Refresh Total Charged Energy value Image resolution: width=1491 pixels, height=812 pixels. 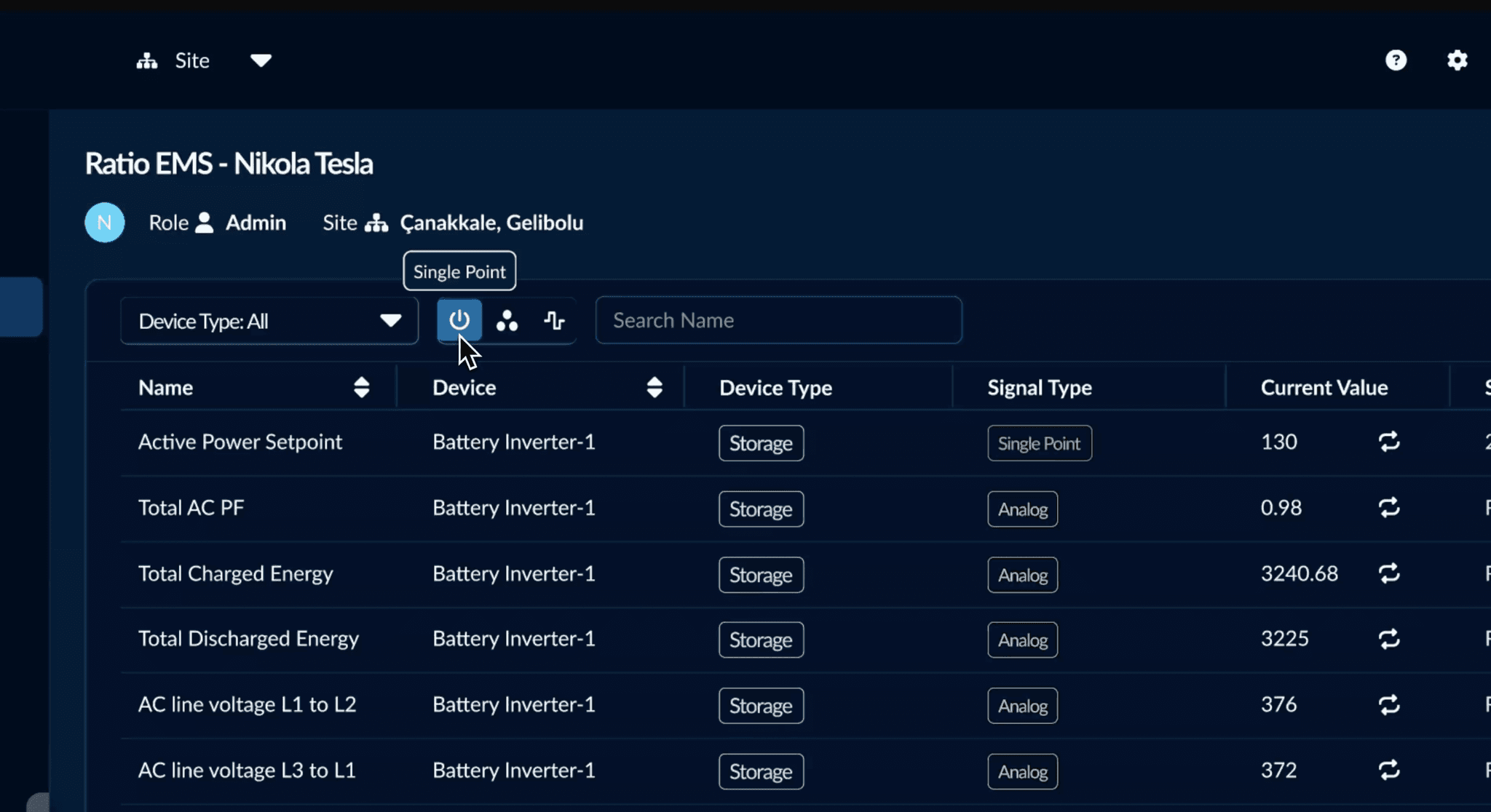point(1389,573)
